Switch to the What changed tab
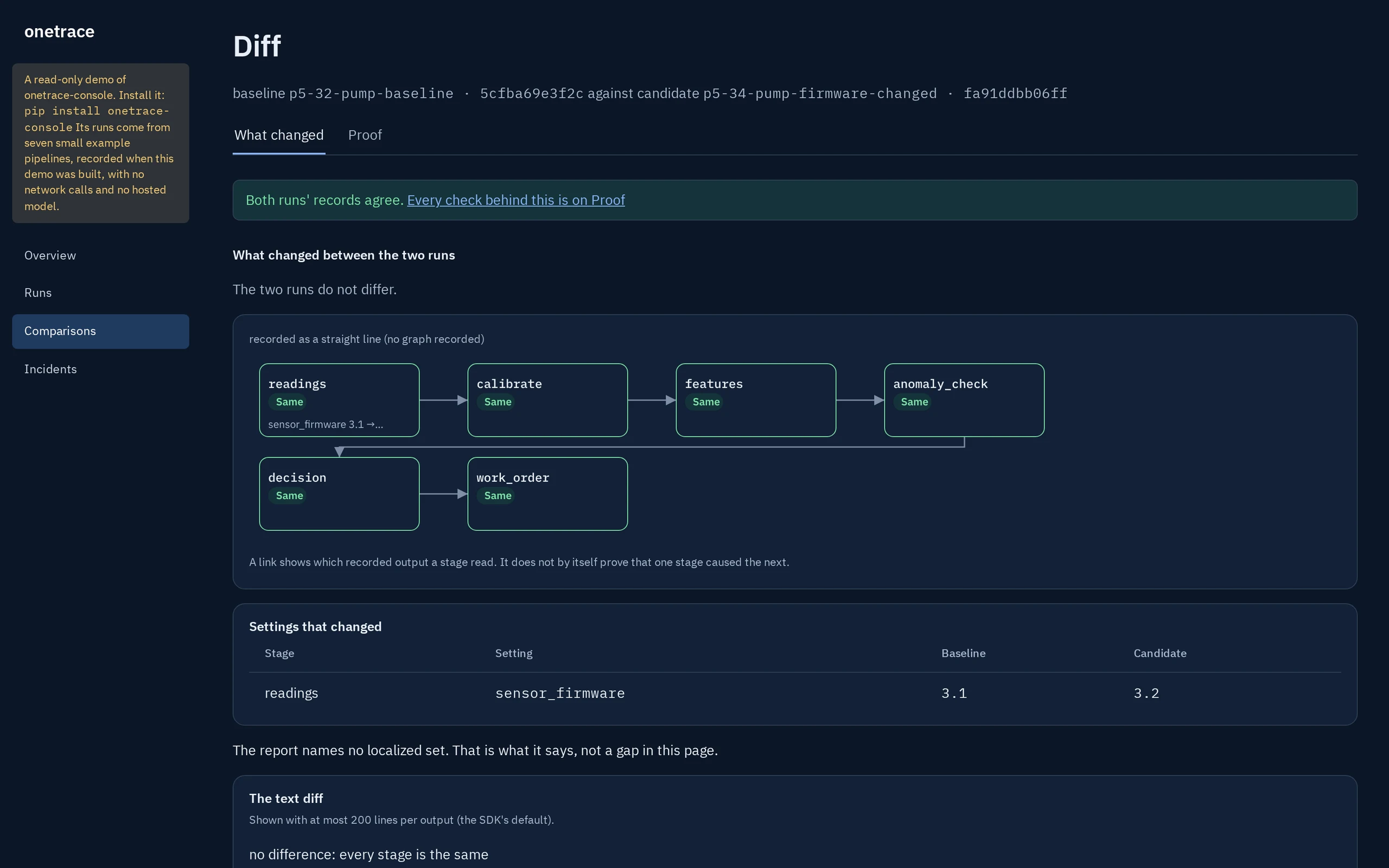The width and height of the screenshot is (1389, 868). 279,135
